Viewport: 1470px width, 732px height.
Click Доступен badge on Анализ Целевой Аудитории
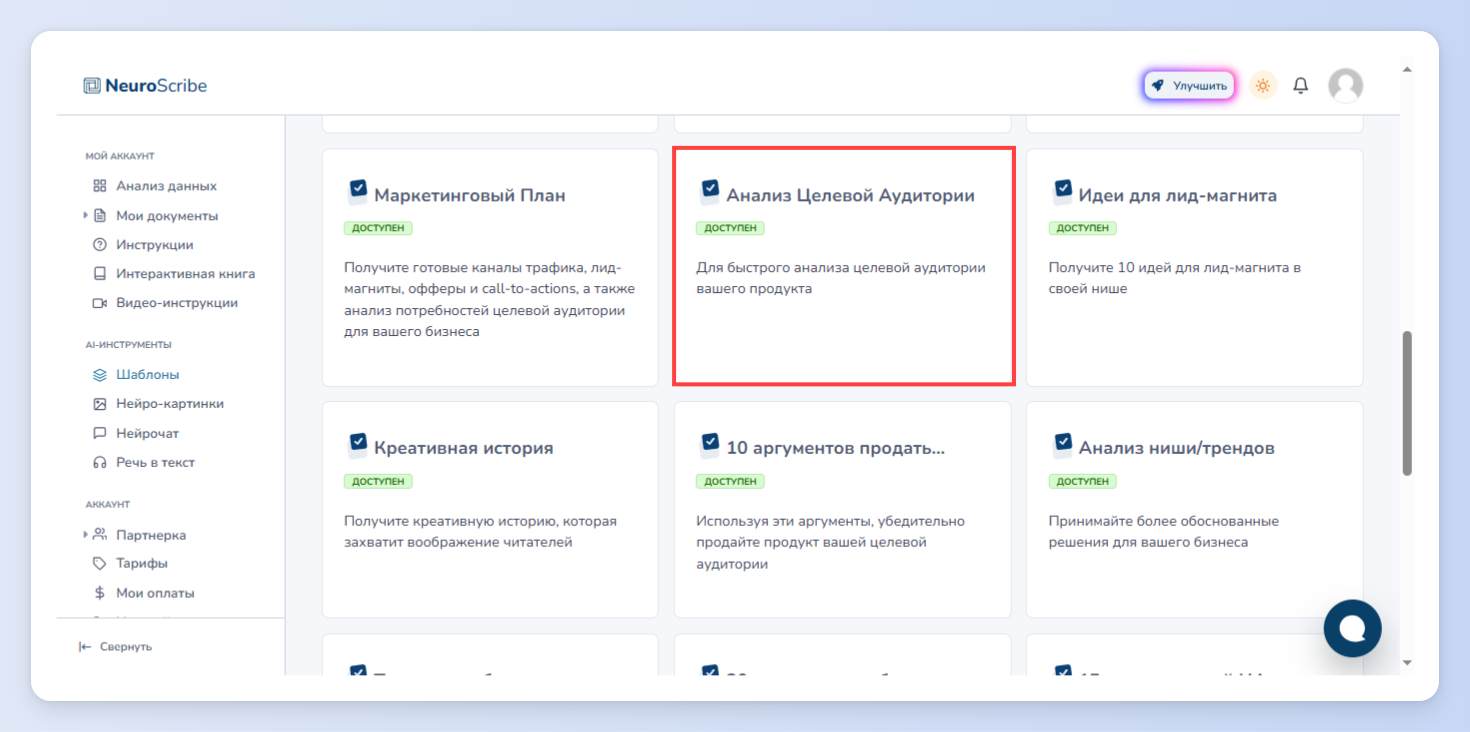(x=730, y=228)
